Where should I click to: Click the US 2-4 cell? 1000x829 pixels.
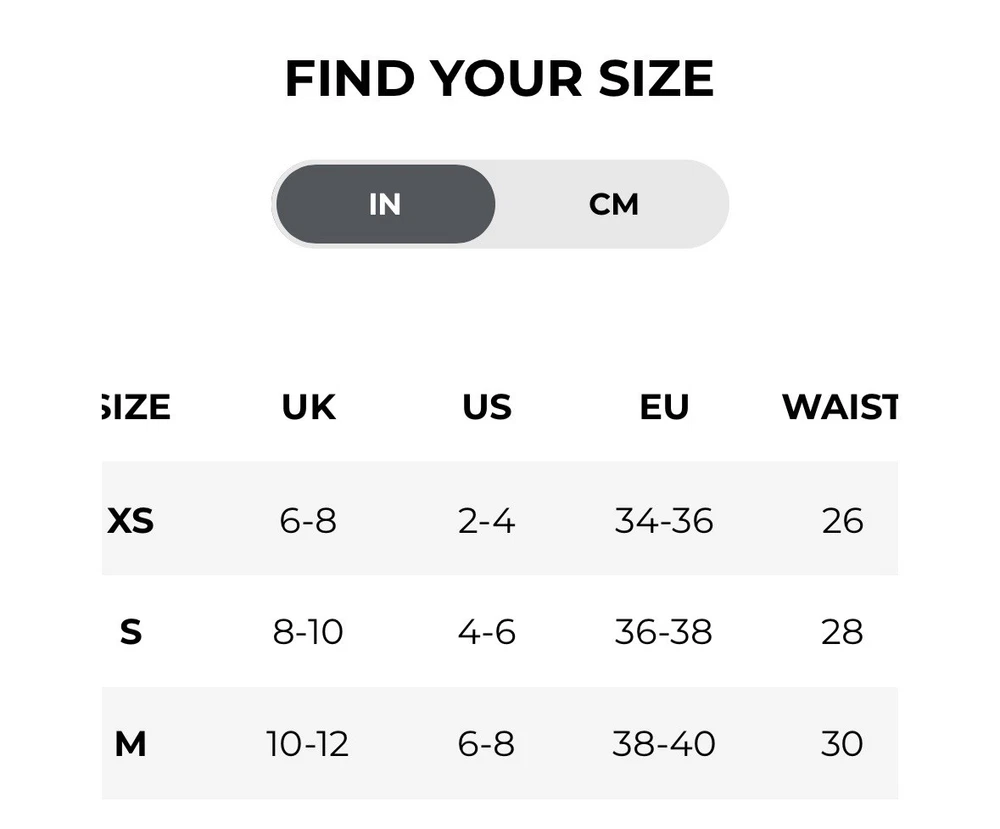(486, 520)
